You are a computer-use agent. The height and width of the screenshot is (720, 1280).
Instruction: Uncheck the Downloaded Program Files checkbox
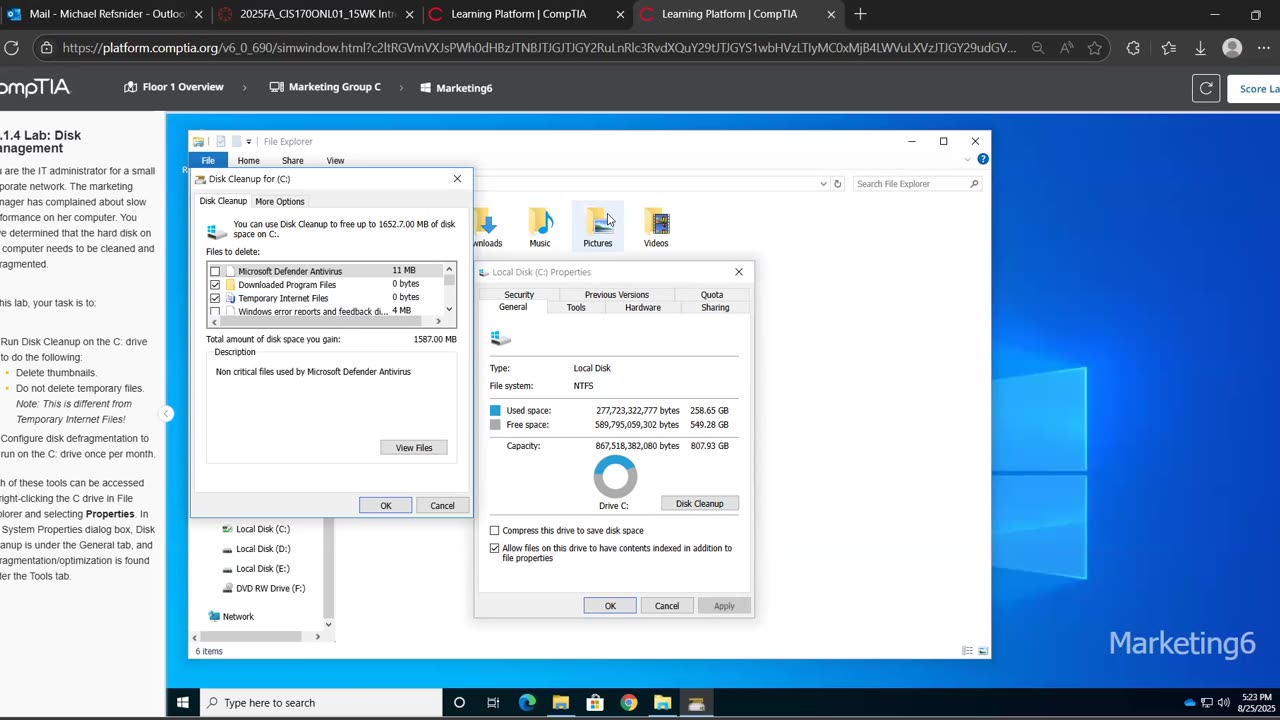coord(215,285)
